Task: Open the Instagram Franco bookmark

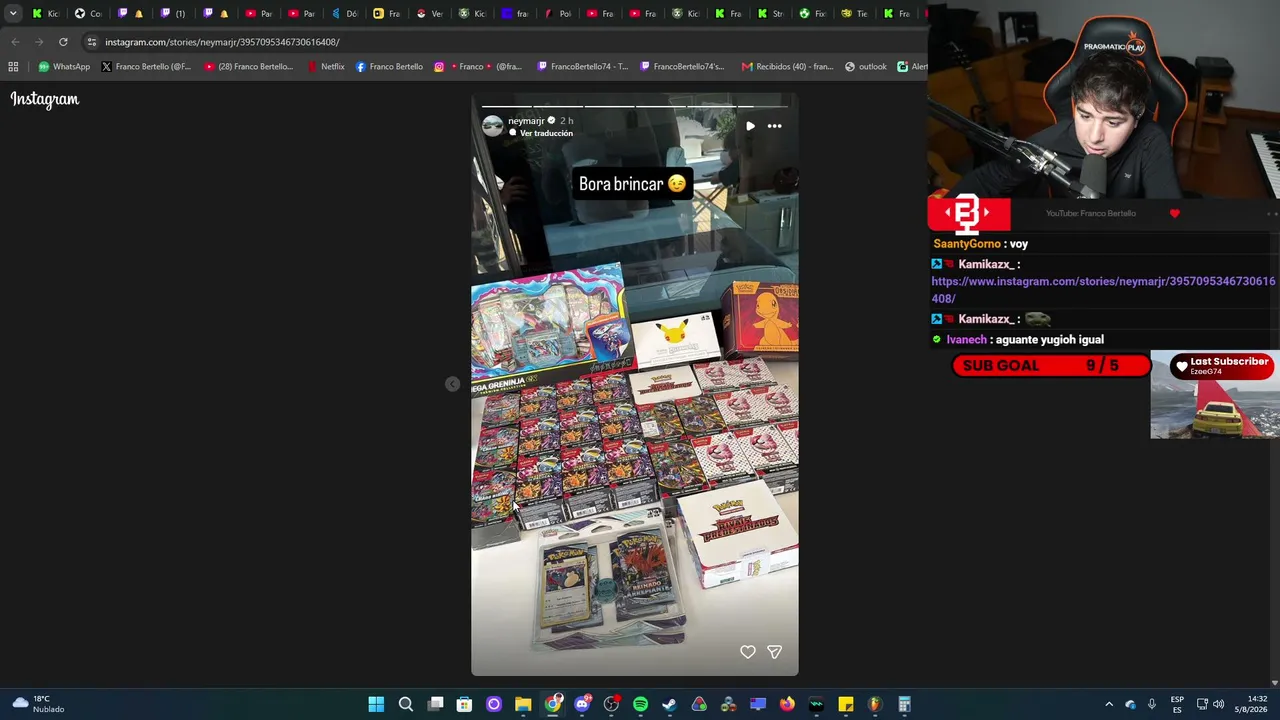Action: 478,67
